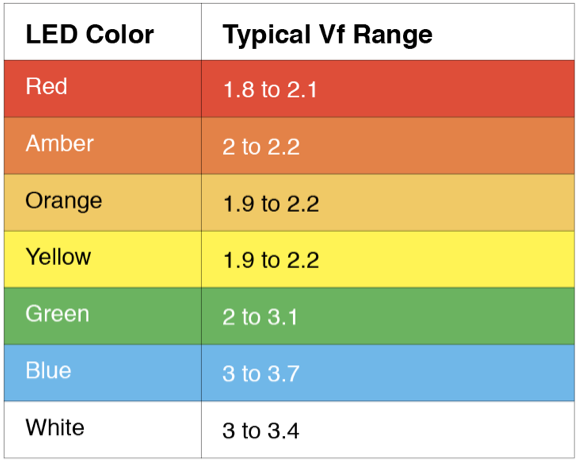Click the Amber 2 to 2.2 value
579x462 pixels.
coord(261,147)
